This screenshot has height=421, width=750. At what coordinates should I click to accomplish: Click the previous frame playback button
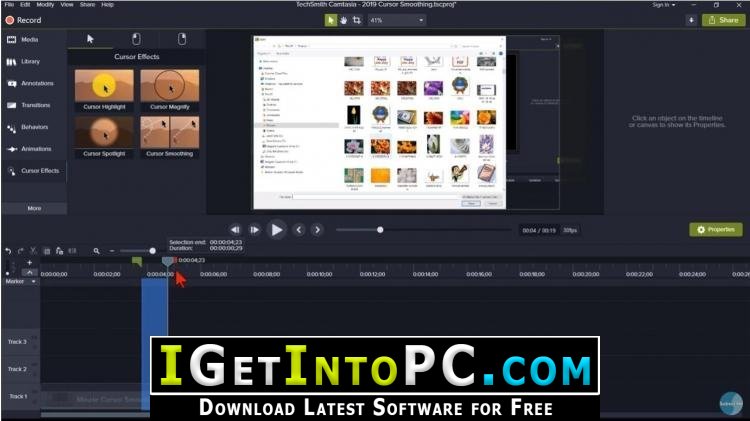[235, 230]
